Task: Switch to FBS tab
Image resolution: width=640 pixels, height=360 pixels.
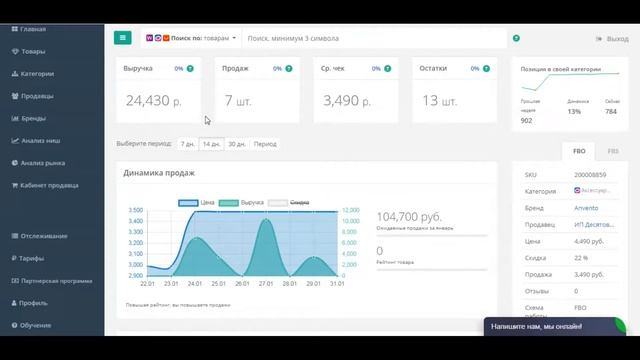Action: pyautogui.click(x=613, y=151)
